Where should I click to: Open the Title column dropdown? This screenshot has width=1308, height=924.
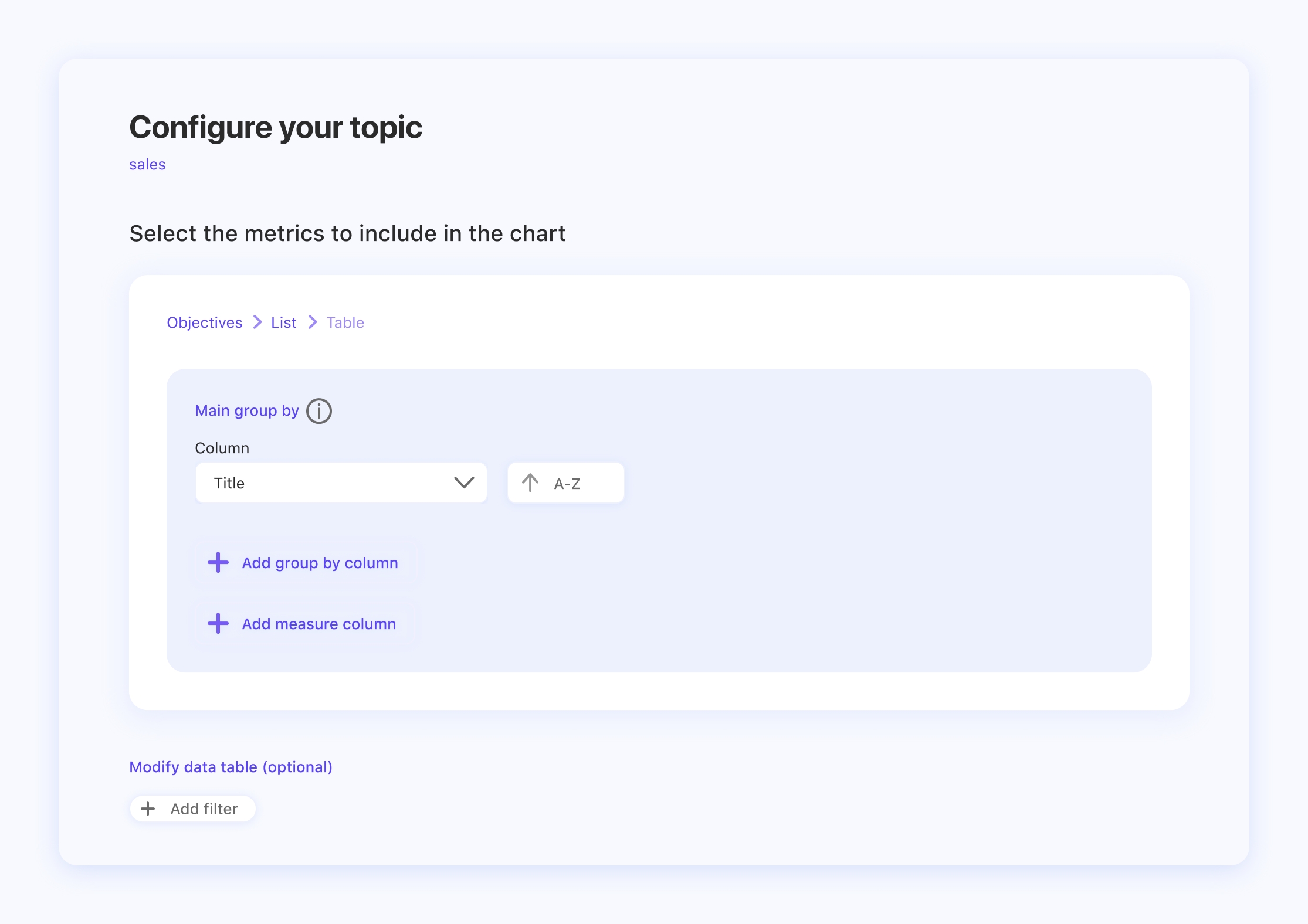[341, 483]
